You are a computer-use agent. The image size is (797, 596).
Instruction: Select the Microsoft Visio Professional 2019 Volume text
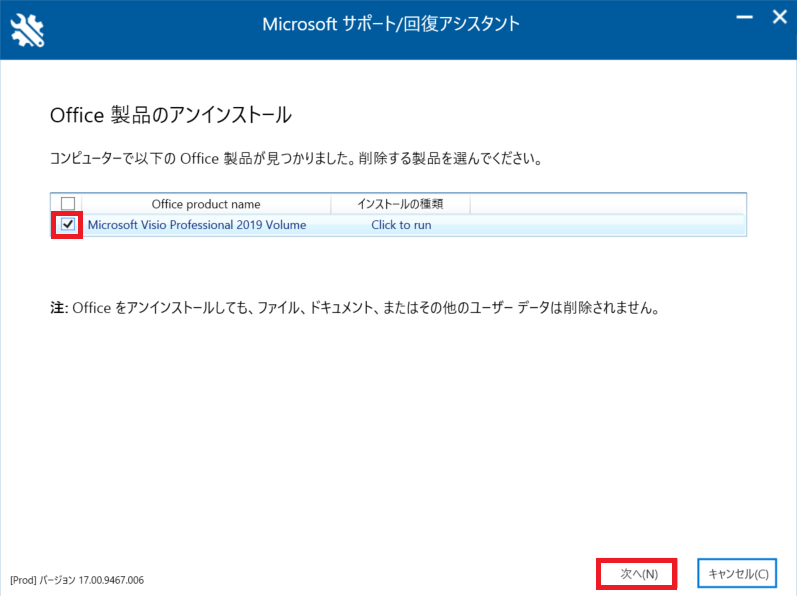197,225
